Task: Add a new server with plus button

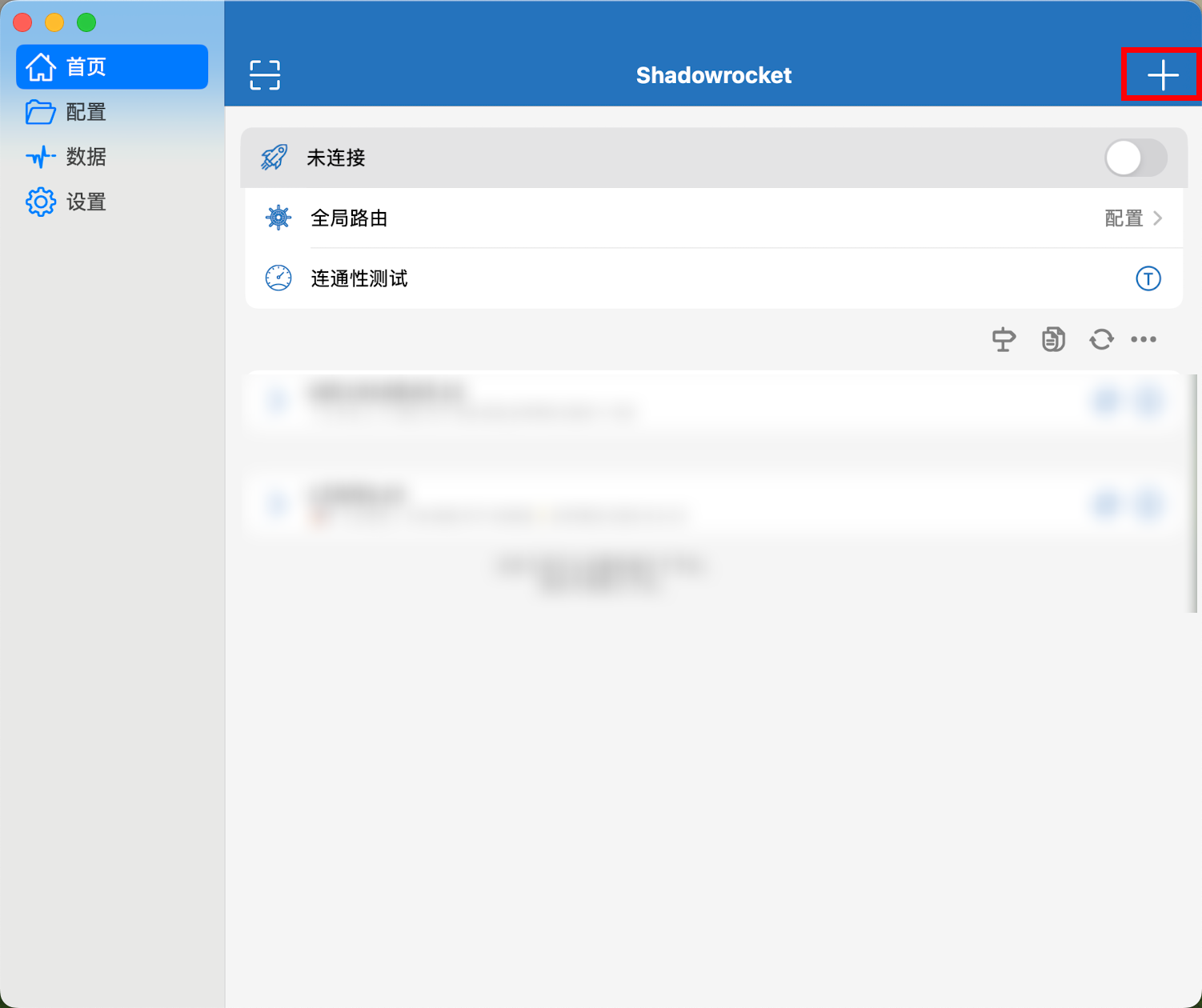Action: tap(1163, 75)
